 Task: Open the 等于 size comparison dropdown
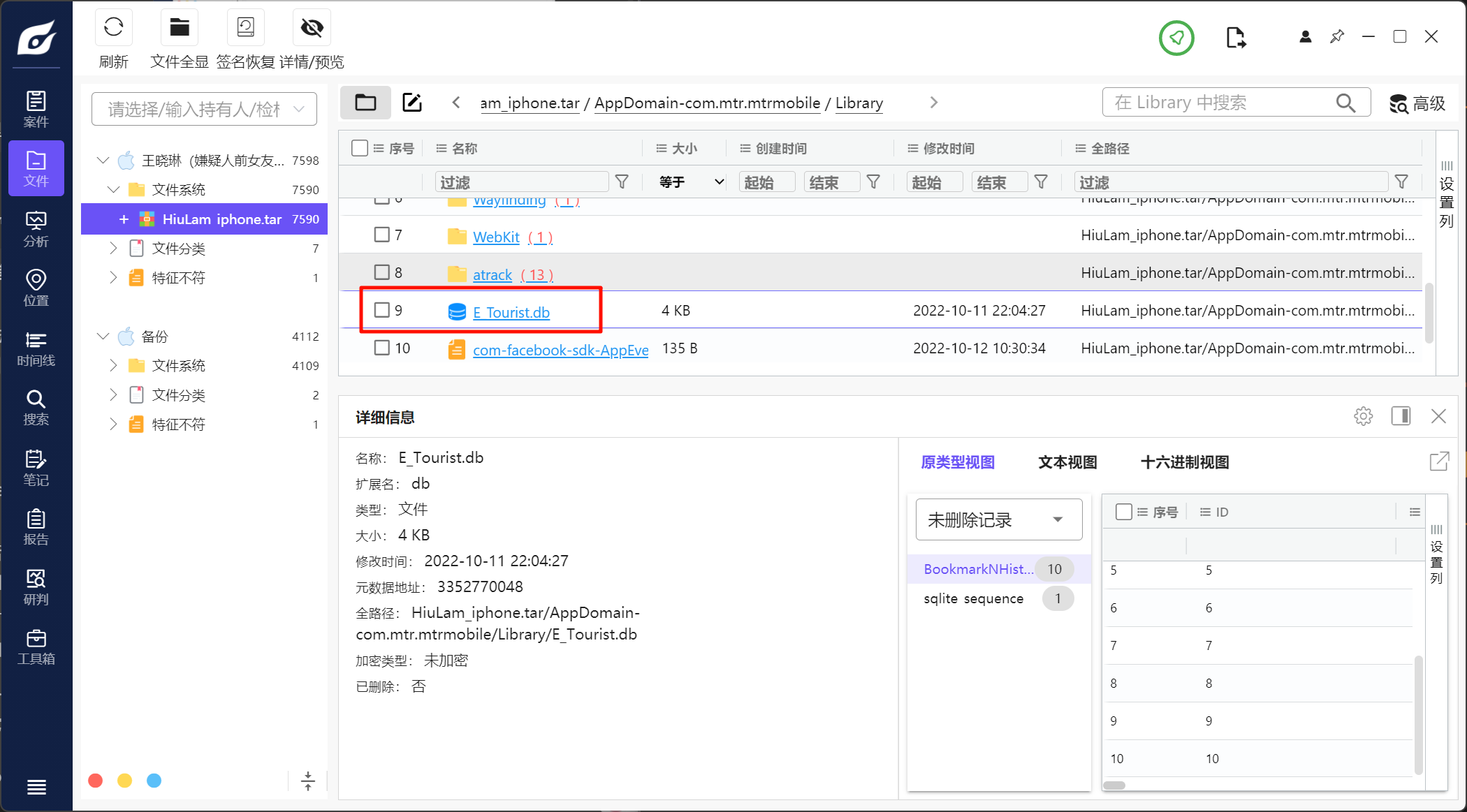689,182
